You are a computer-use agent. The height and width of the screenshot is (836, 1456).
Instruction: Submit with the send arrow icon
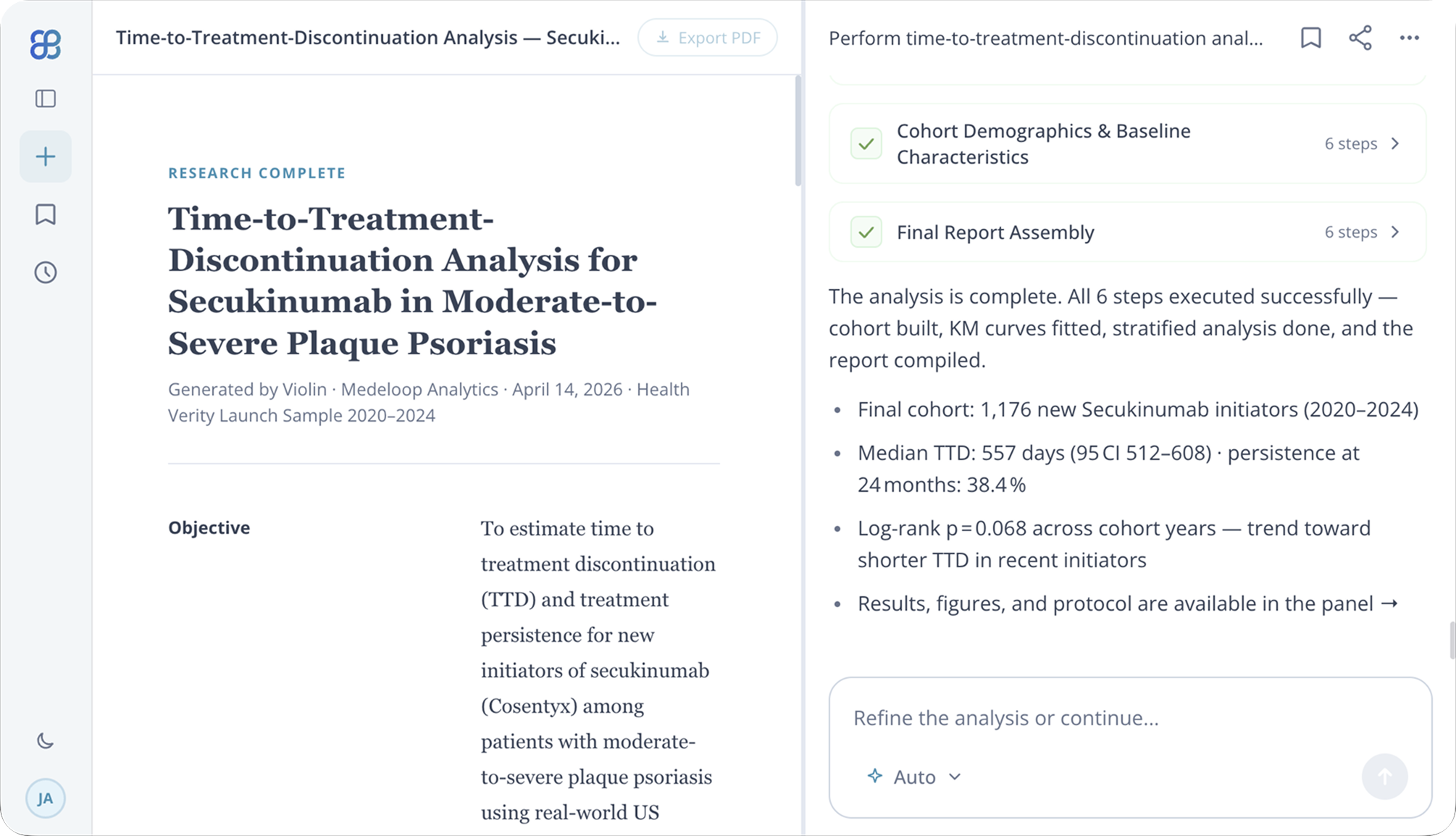(x=1384, y=776)
